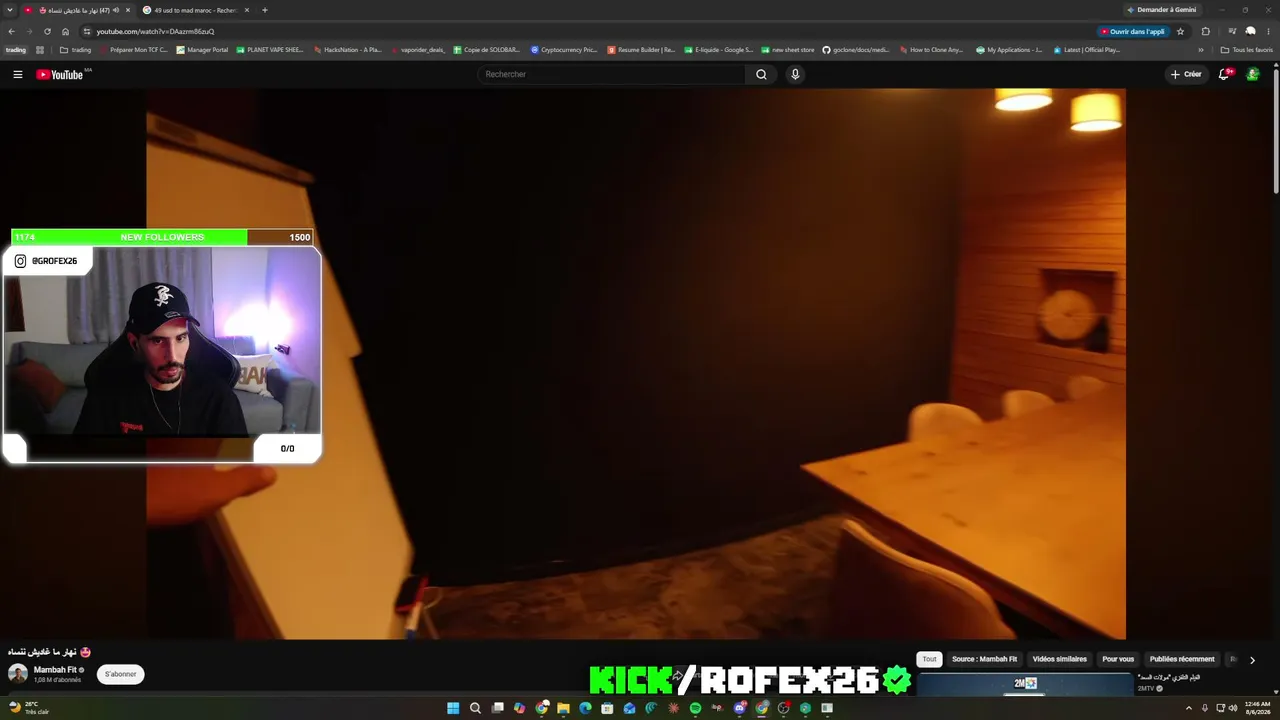The height and width of the screenshot is (720, 1280).
Task: Click the YouTube search magnifier button
Action: coord(761,74)
